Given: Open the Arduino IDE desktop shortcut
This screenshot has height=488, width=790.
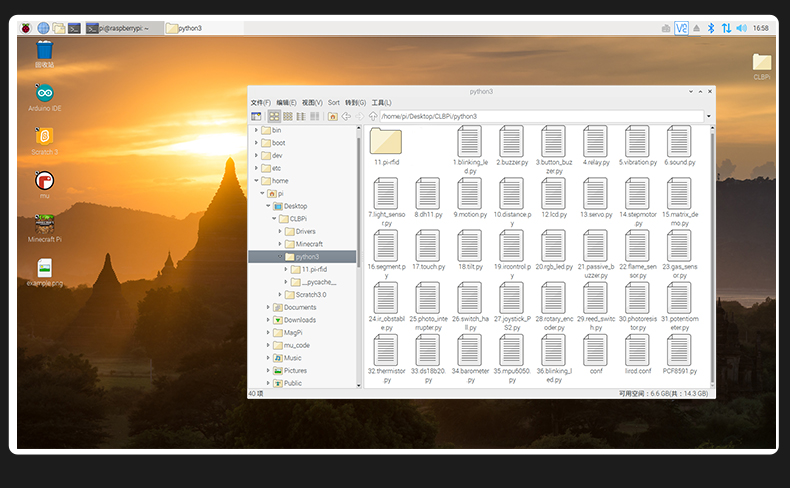Looking at the screenshot, I should pos(45,93).
